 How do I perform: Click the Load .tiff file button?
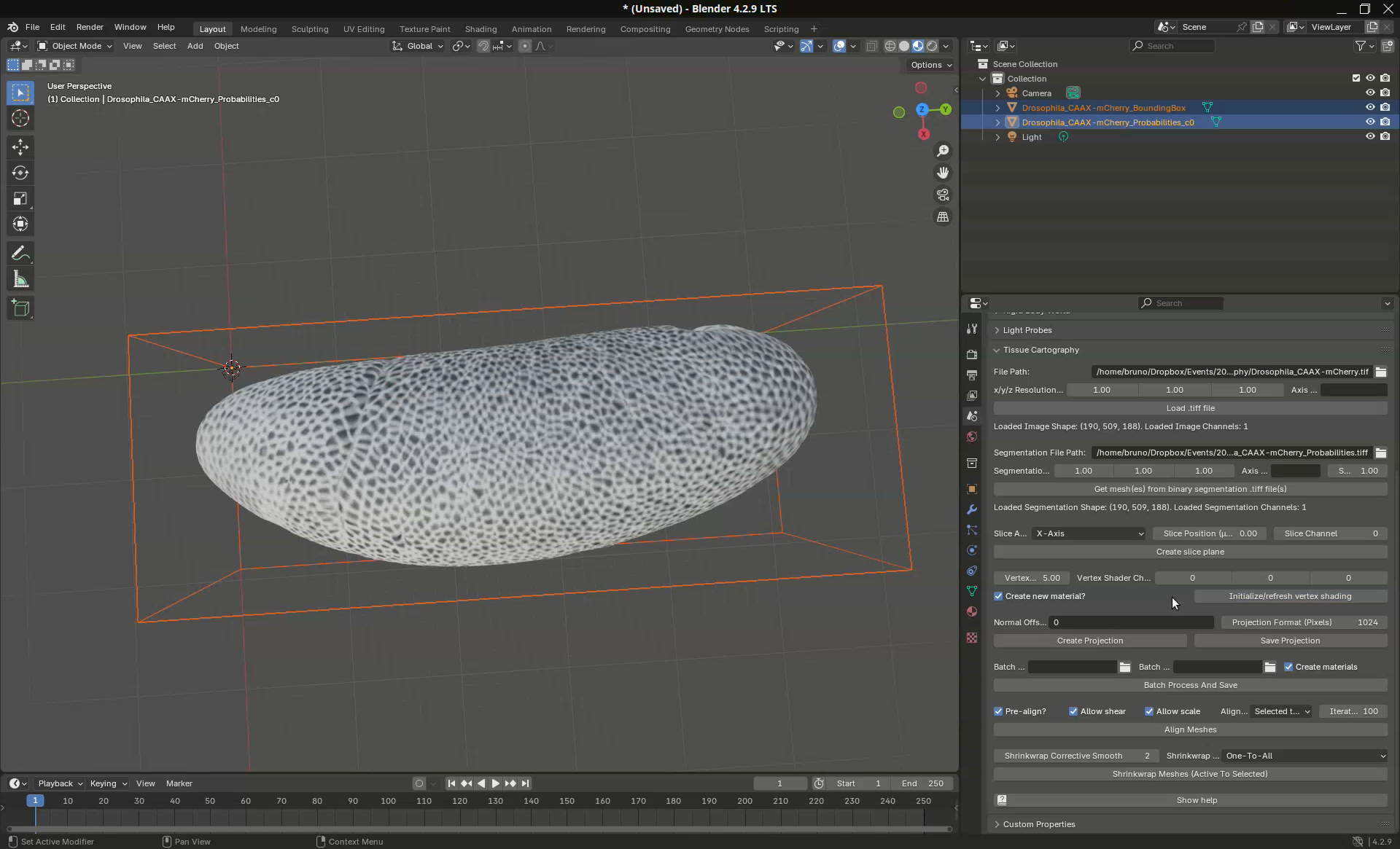tap(1190, 408)
